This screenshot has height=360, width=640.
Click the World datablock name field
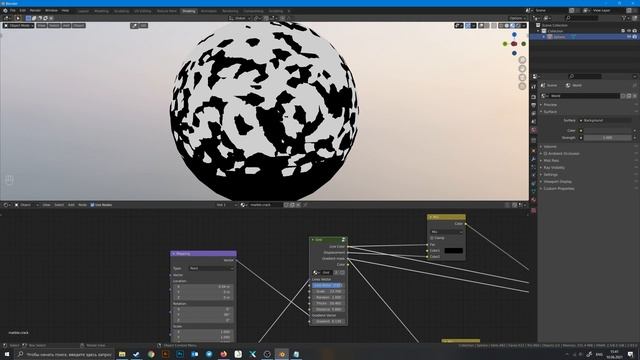click(x=584, y=96)
